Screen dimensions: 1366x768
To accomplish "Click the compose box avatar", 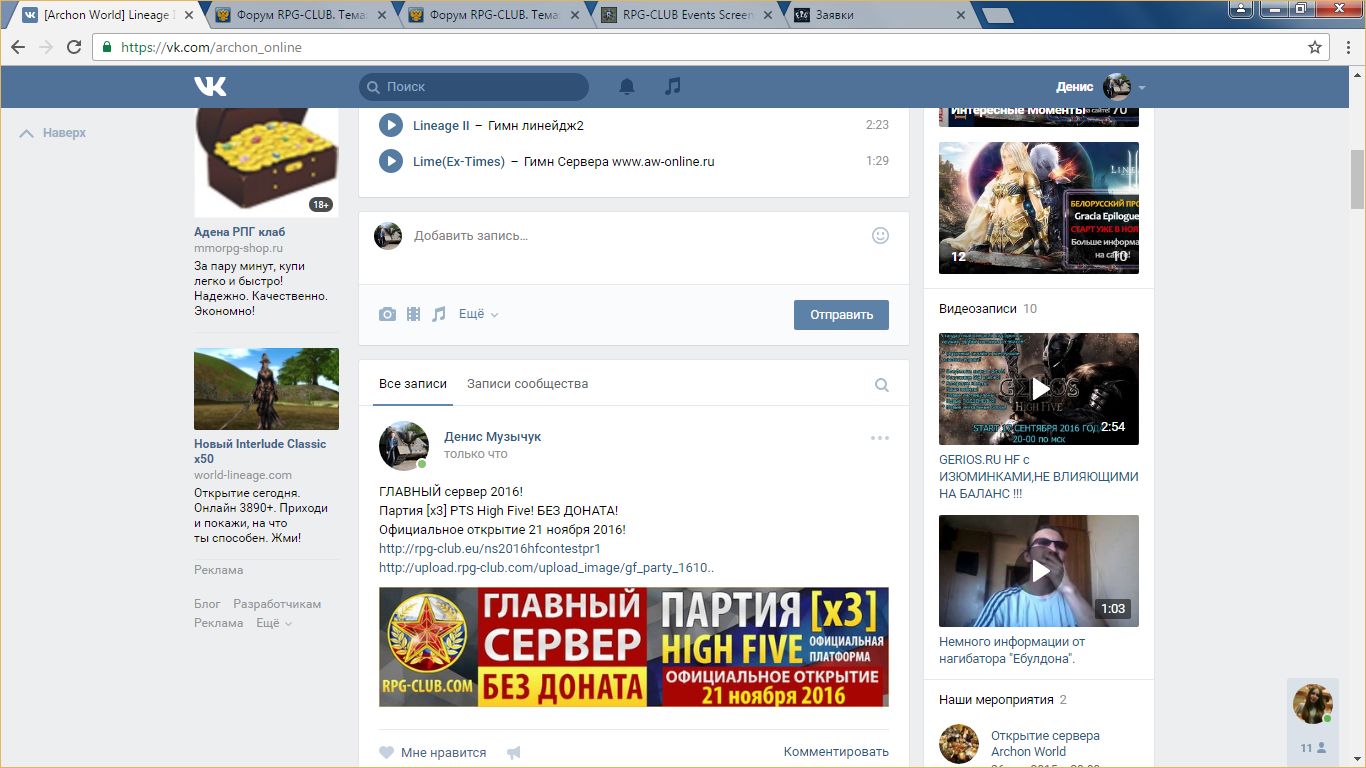I will click(x=388, y=236).
